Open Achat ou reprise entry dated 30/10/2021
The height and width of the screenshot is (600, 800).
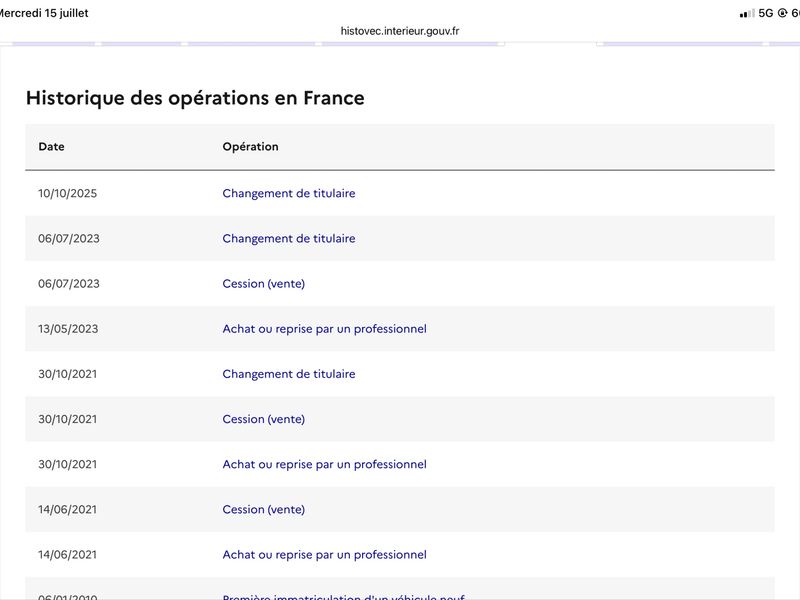pos(324,464)
